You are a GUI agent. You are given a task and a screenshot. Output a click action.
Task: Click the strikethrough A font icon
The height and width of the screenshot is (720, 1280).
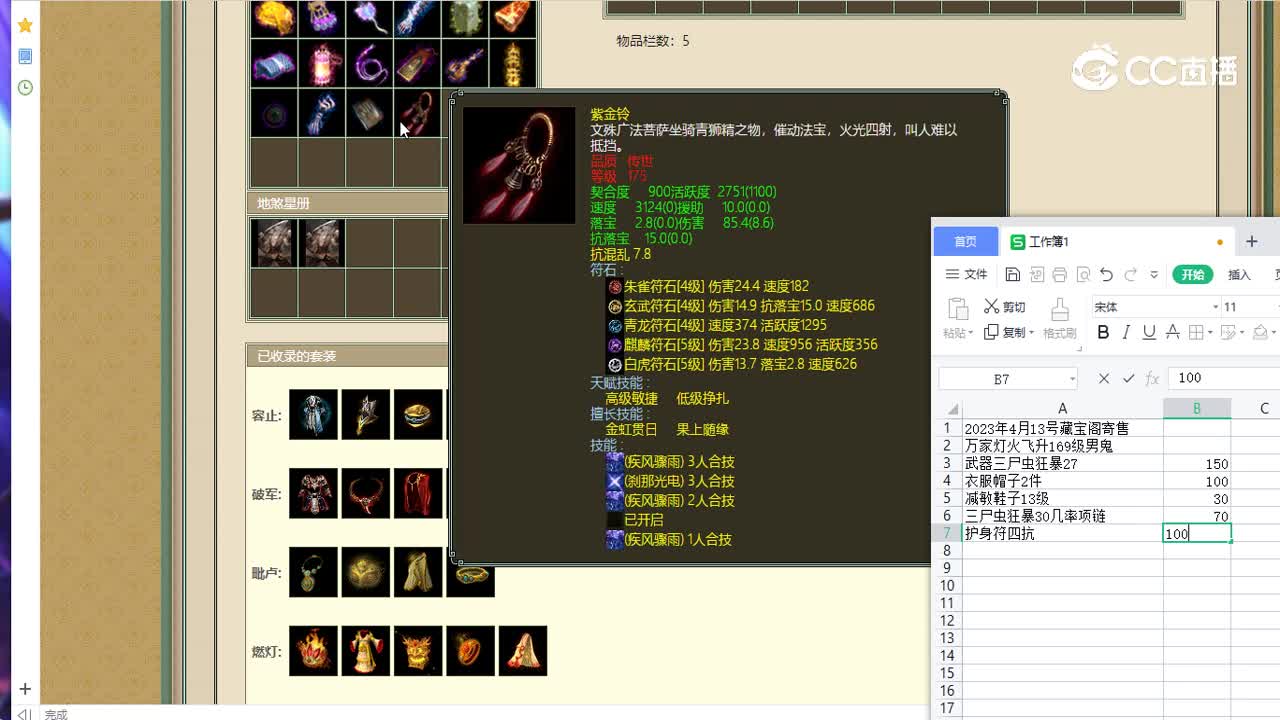point(1173,332)
